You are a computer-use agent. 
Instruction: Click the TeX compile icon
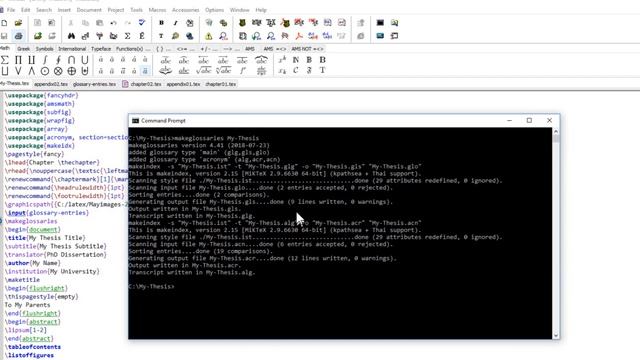271,23
